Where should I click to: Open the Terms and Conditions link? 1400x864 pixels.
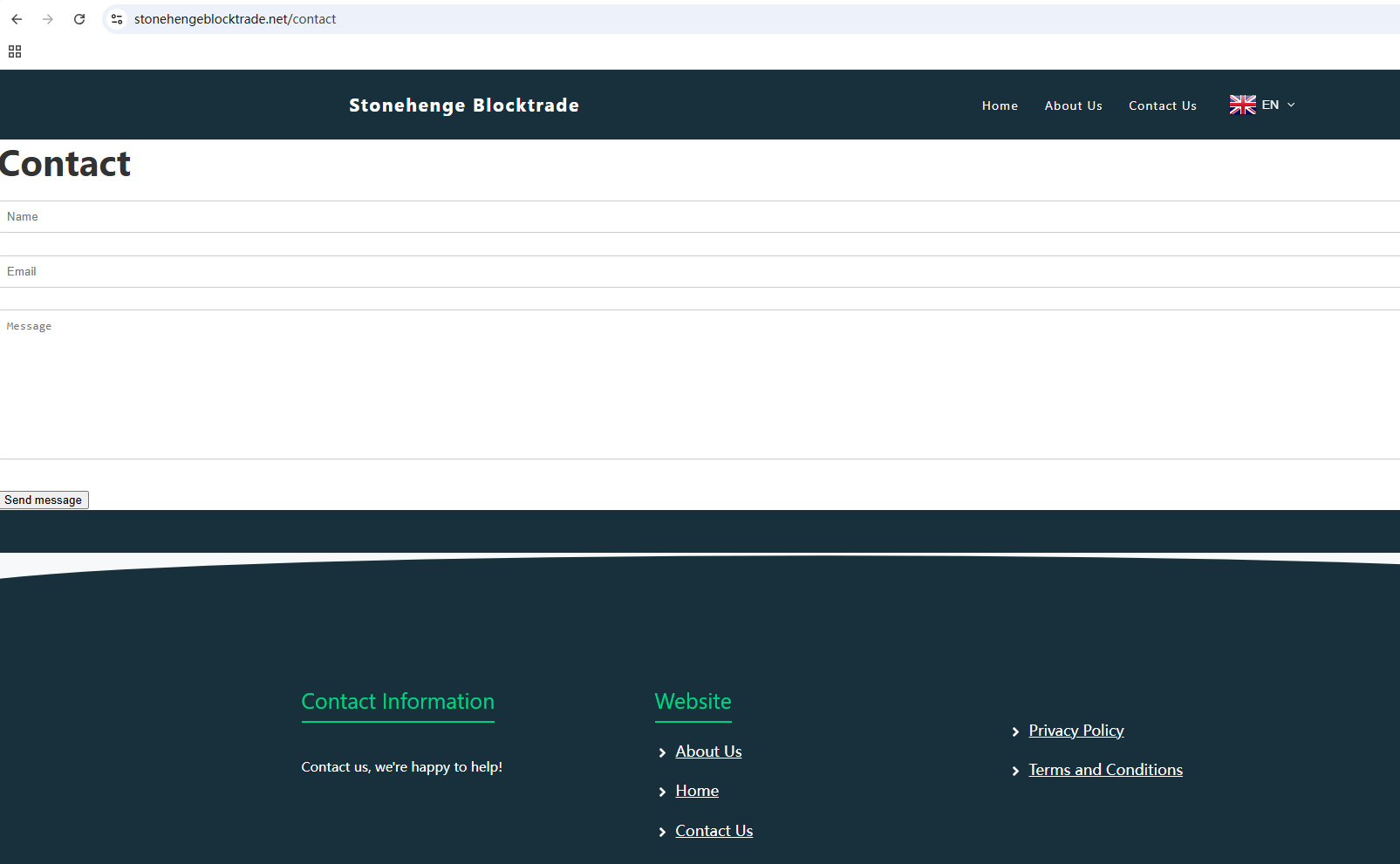pyautogui.click(x=1105, y=770)
